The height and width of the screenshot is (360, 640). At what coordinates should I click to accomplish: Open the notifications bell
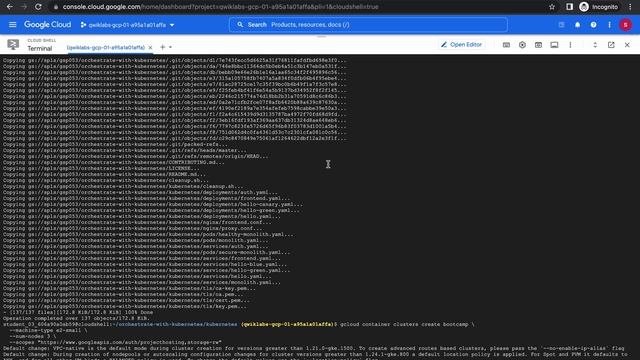pyautogui.click(x=577, y=25)
